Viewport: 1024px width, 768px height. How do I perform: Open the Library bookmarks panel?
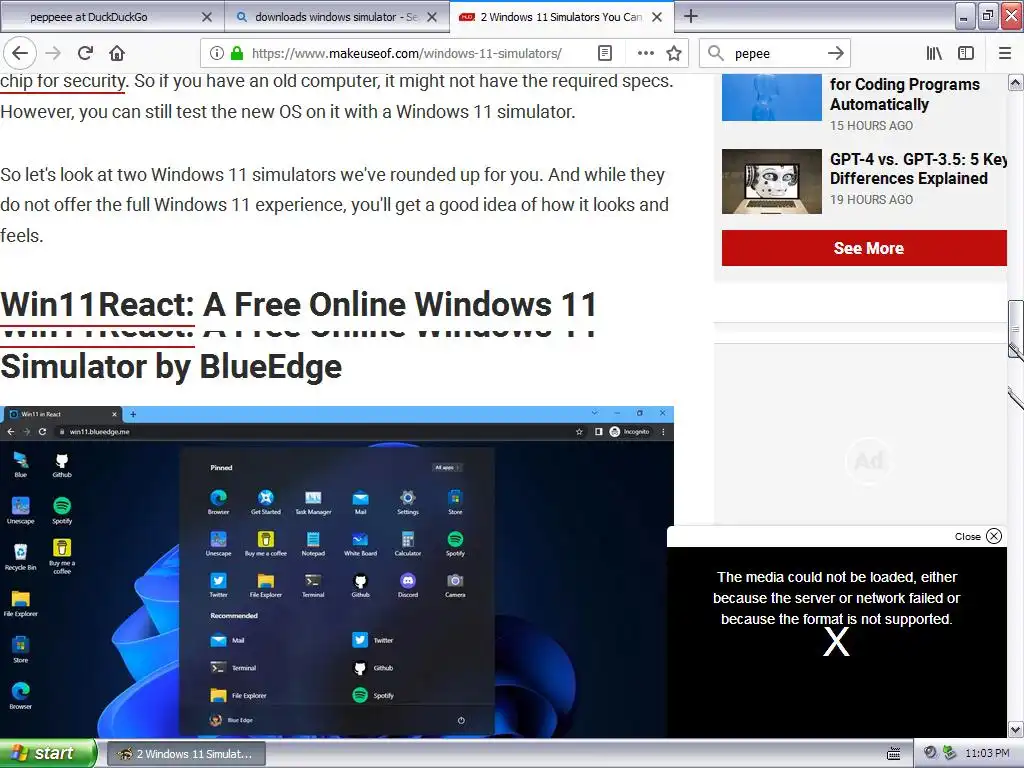(934, 53)
